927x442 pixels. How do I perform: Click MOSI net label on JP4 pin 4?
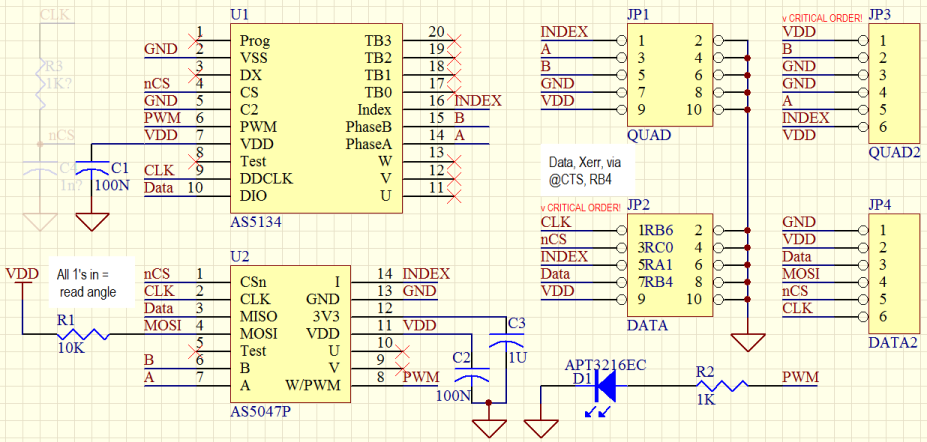pos(801,274)
